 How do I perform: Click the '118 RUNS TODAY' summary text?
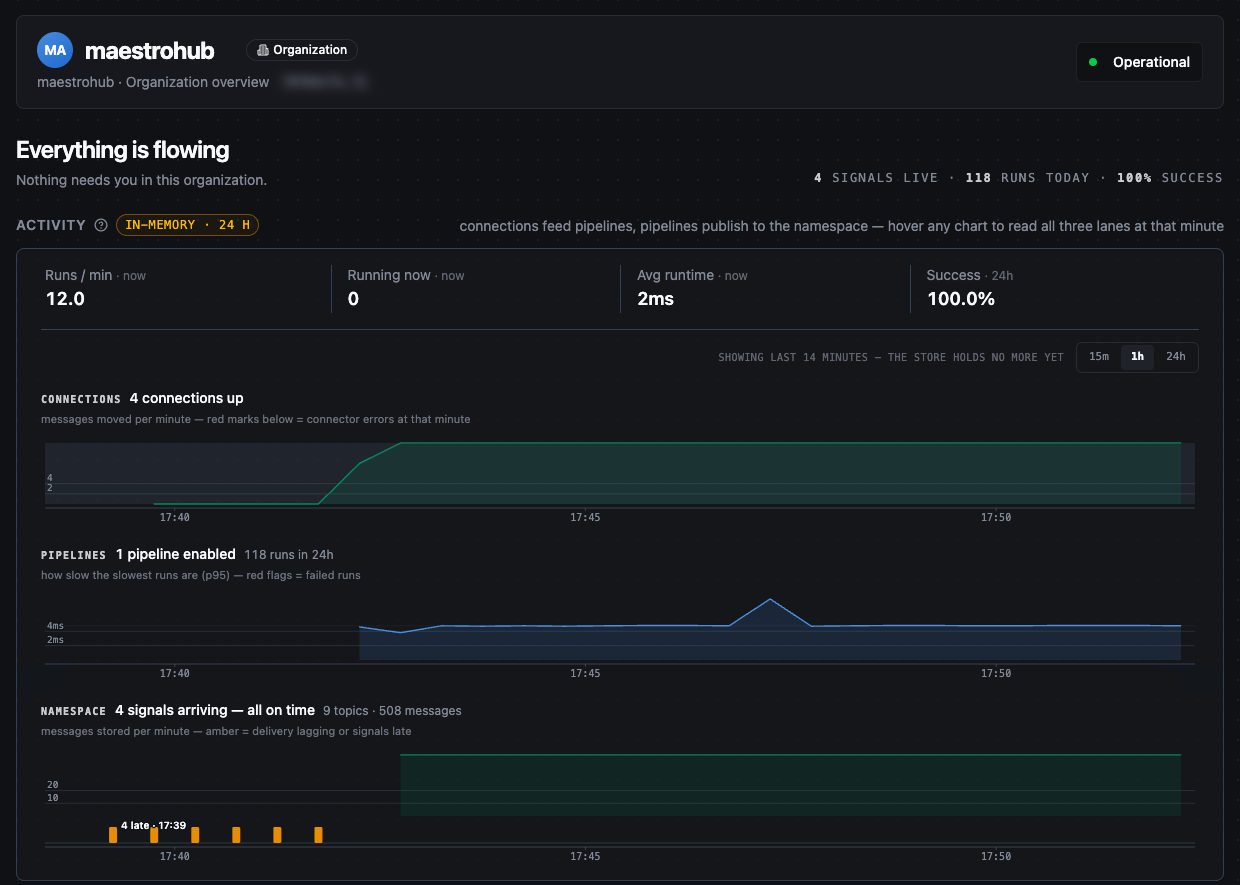pyautogui.click(x=1027, y=178)
